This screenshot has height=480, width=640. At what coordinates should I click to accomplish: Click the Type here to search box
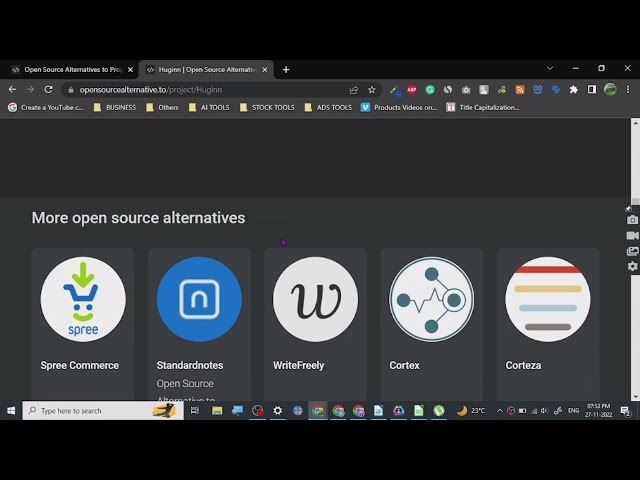(103, 411)
